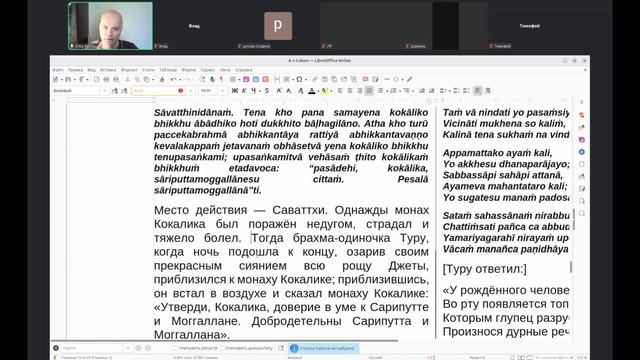The image size is (640, 360).
Task: Open the sidebar Styles icon
Action: (582, 127)
